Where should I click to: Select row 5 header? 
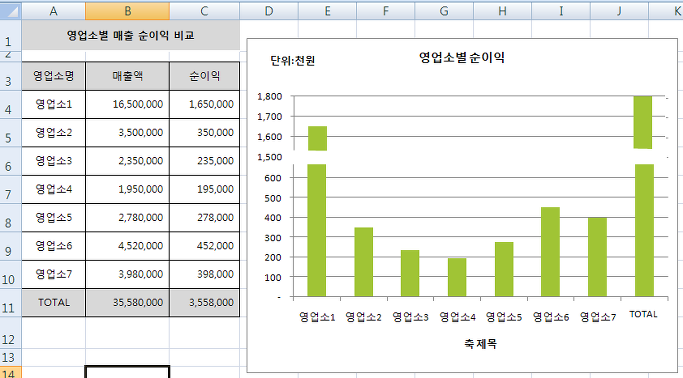point(10,133)
